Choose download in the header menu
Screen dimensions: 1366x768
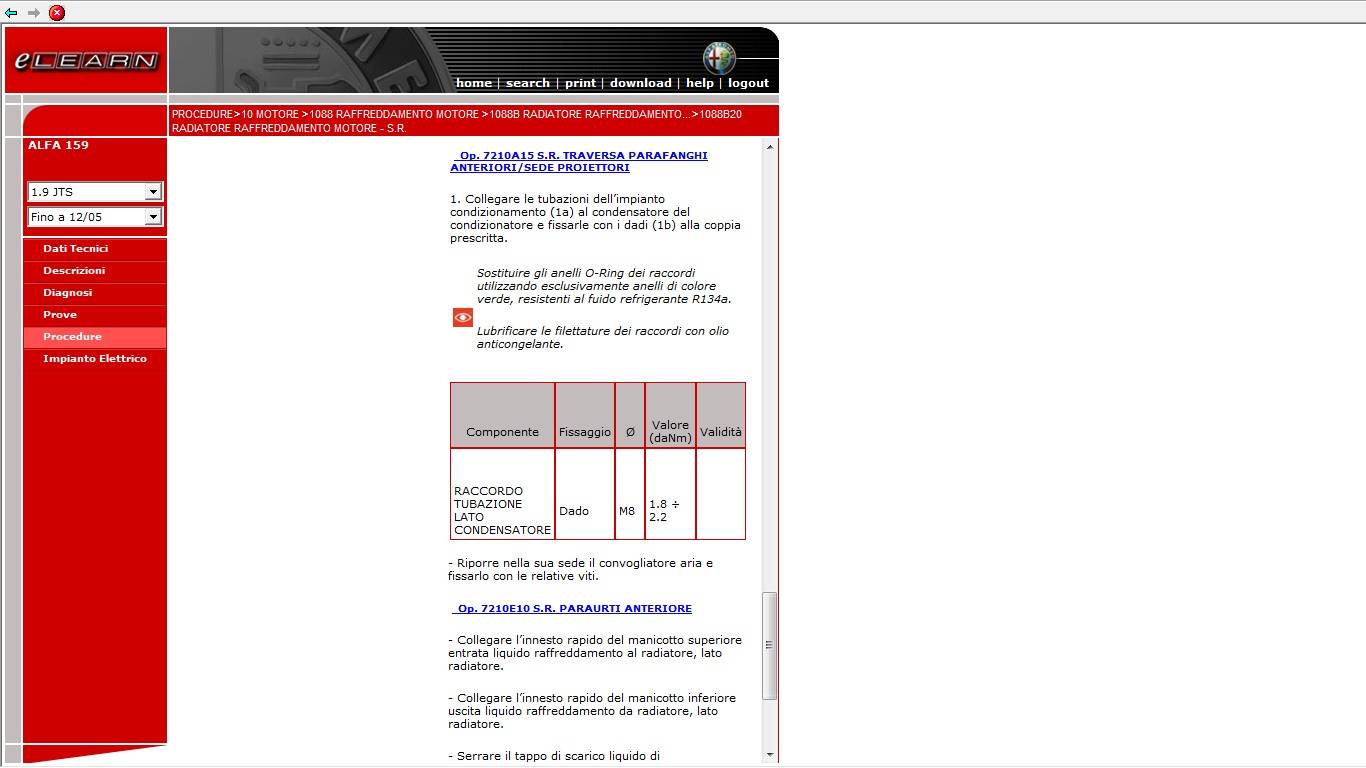pos(641,83)
